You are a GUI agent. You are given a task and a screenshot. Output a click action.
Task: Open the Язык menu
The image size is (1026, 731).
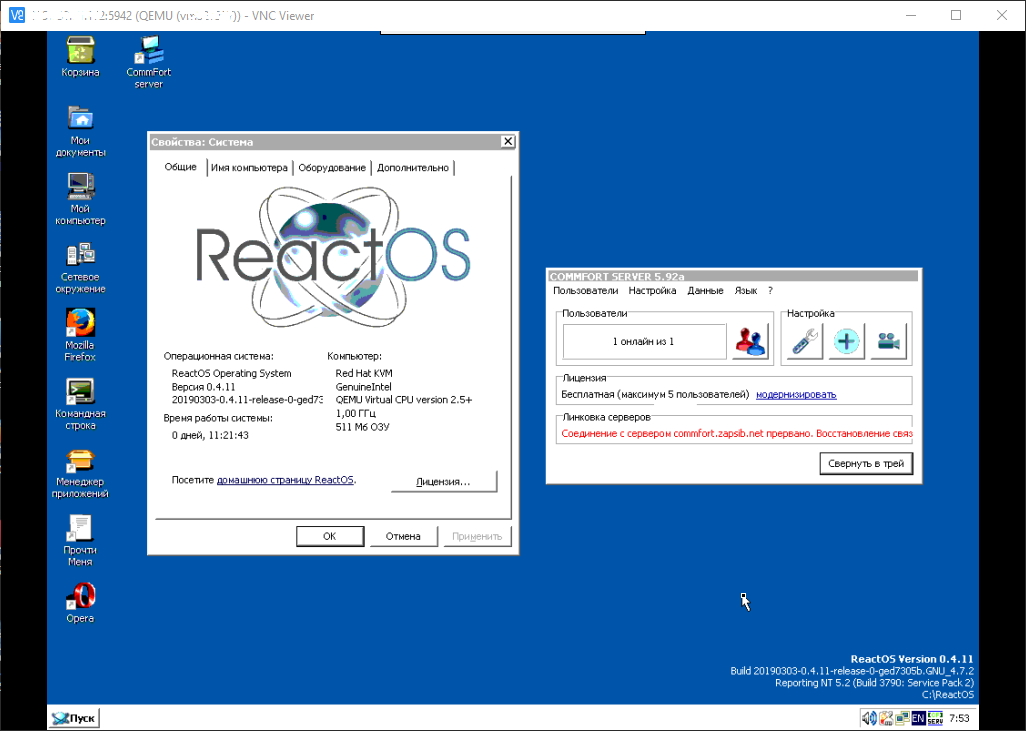click(x=745, y=291)
